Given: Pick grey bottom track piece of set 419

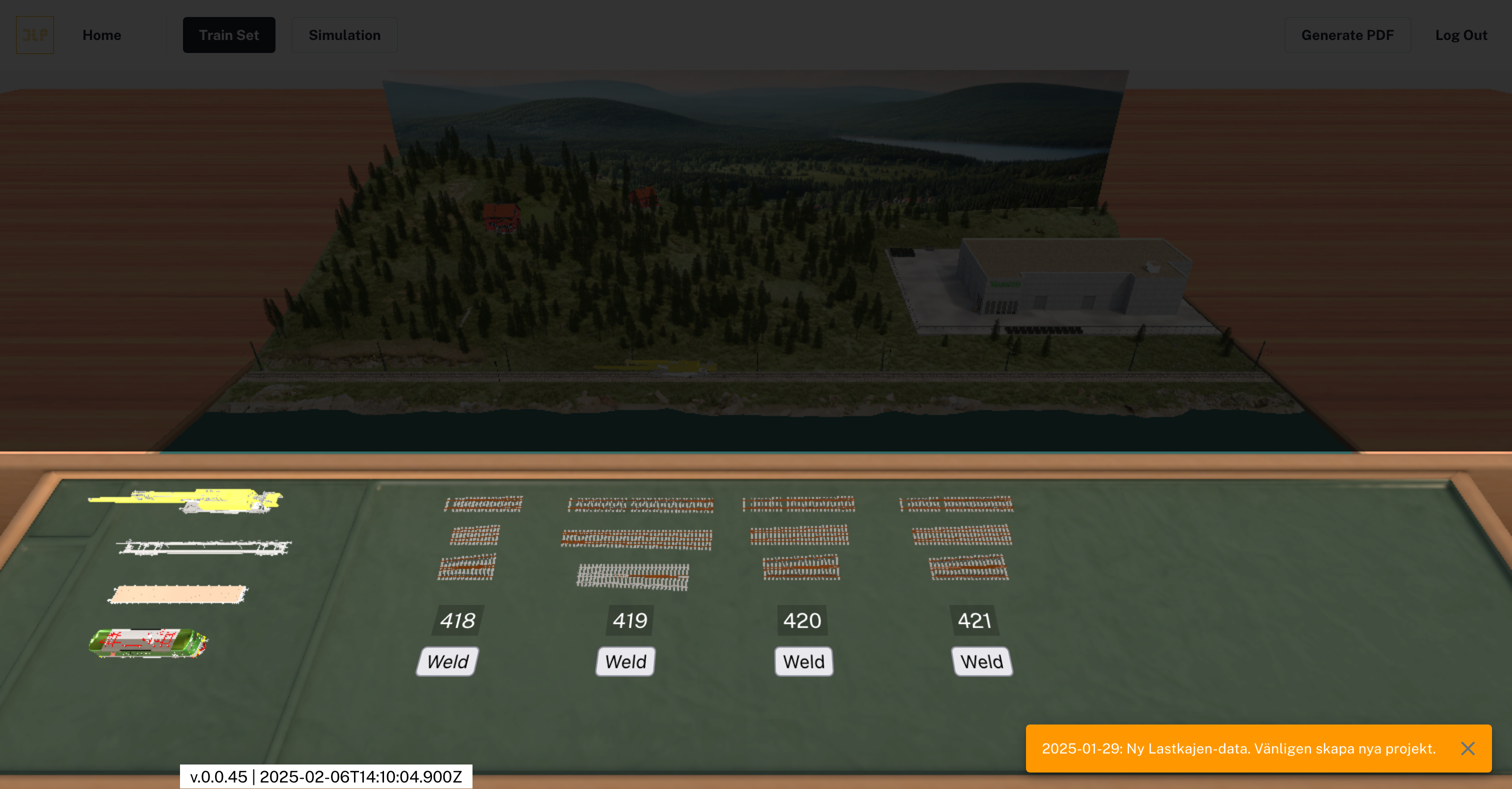Looking at the screenshot, I should [x=632, y=576].
